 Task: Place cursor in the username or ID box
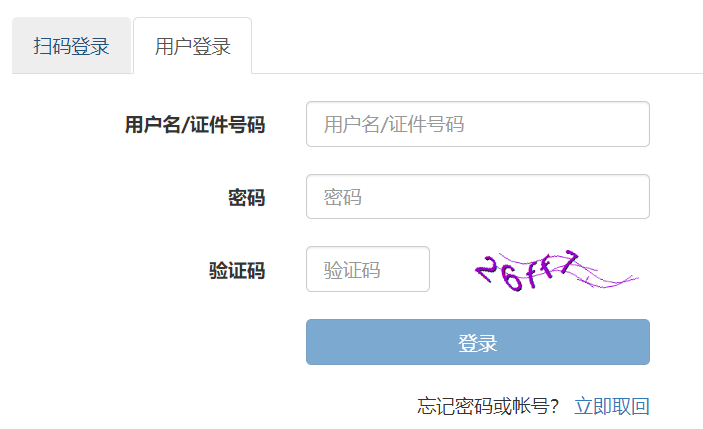pos(477,124)
